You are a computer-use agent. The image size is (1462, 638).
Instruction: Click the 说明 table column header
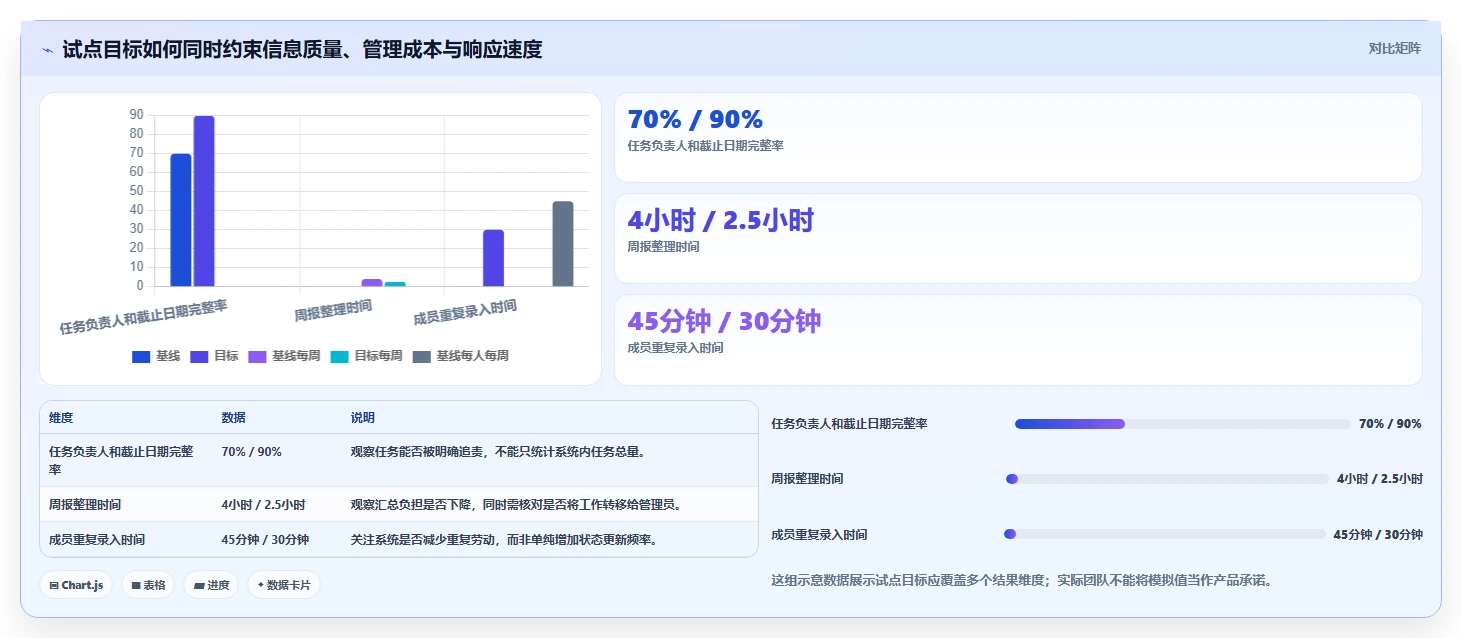(363, 418)
